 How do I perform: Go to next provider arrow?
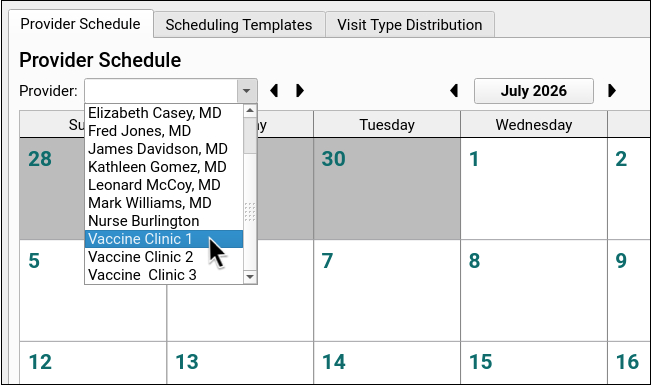coord(300,91)
